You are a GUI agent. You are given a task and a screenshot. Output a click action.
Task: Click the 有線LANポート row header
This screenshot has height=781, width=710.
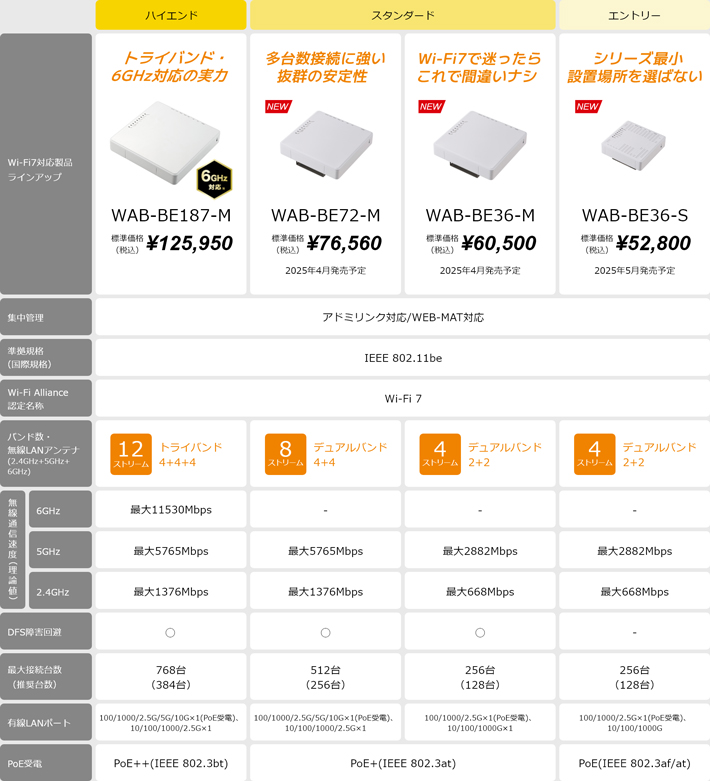point(46,723)
